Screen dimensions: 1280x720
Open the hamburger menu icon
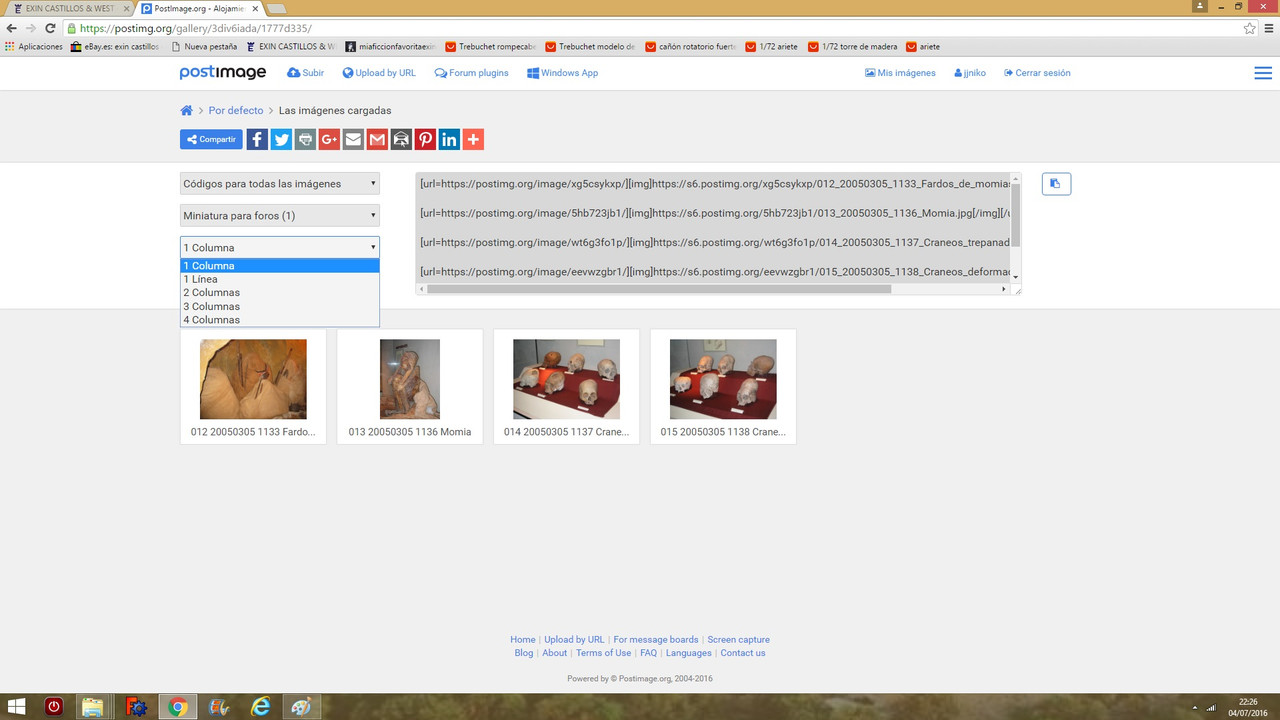click(x=1263, y=73)
